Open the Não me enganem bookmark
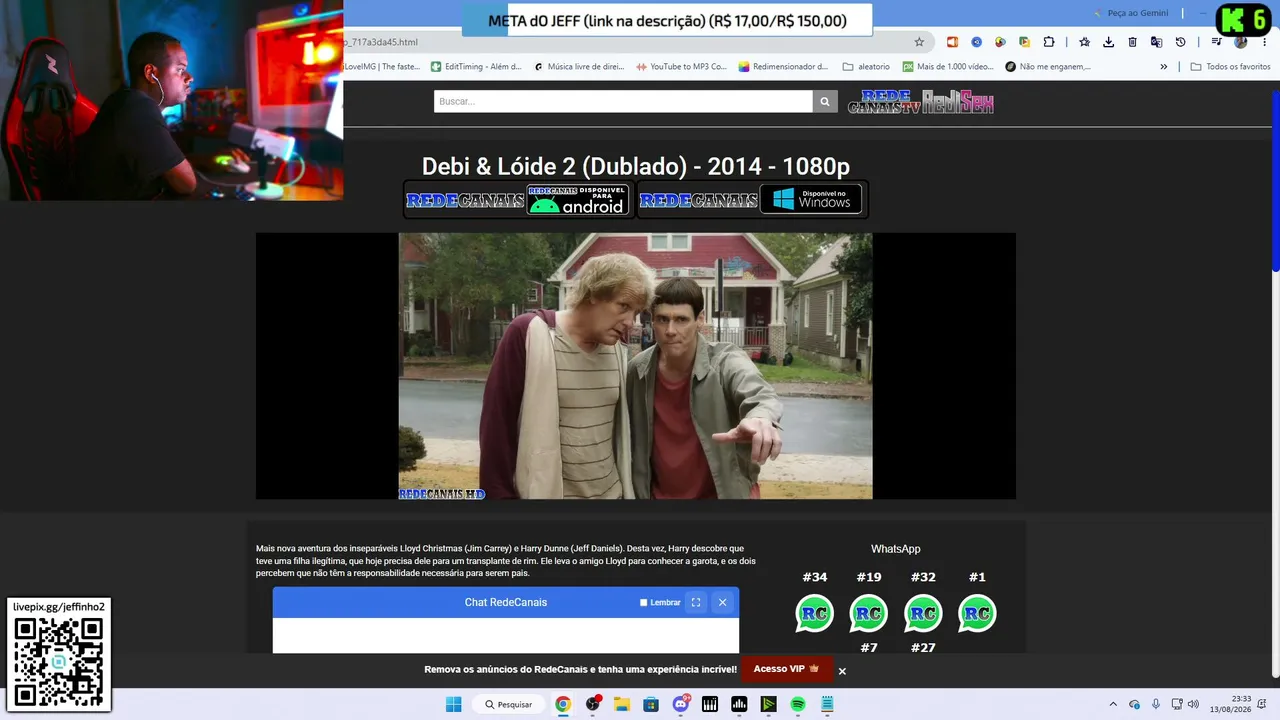 1048,67
